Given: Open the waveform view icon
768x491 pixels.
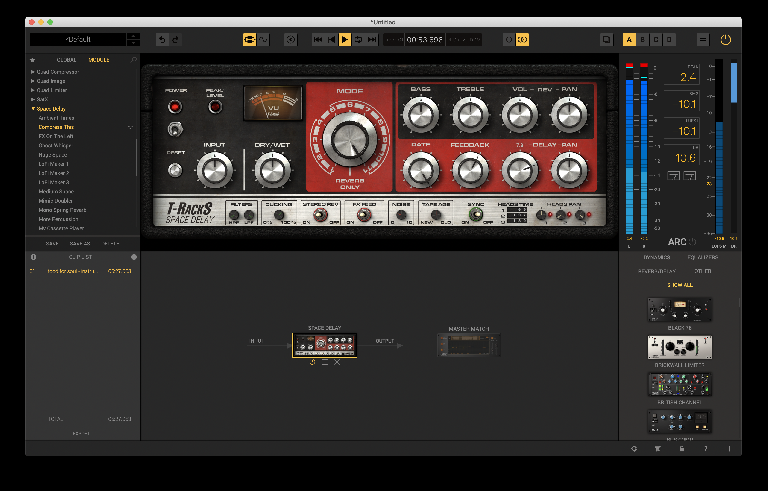Looking at the screenshot, I should click(x=263, y=40).
